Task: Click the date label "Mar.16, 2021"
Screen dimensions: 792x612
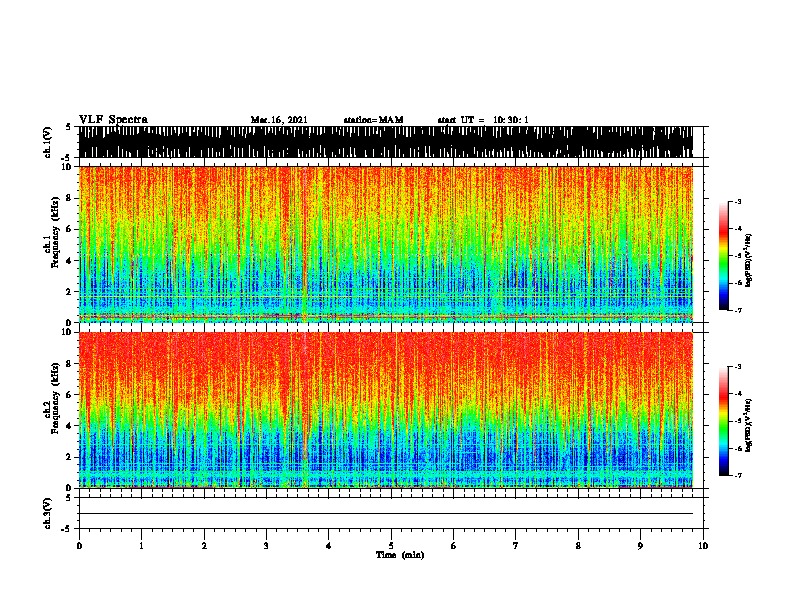Action: click(x=279, y=120)
